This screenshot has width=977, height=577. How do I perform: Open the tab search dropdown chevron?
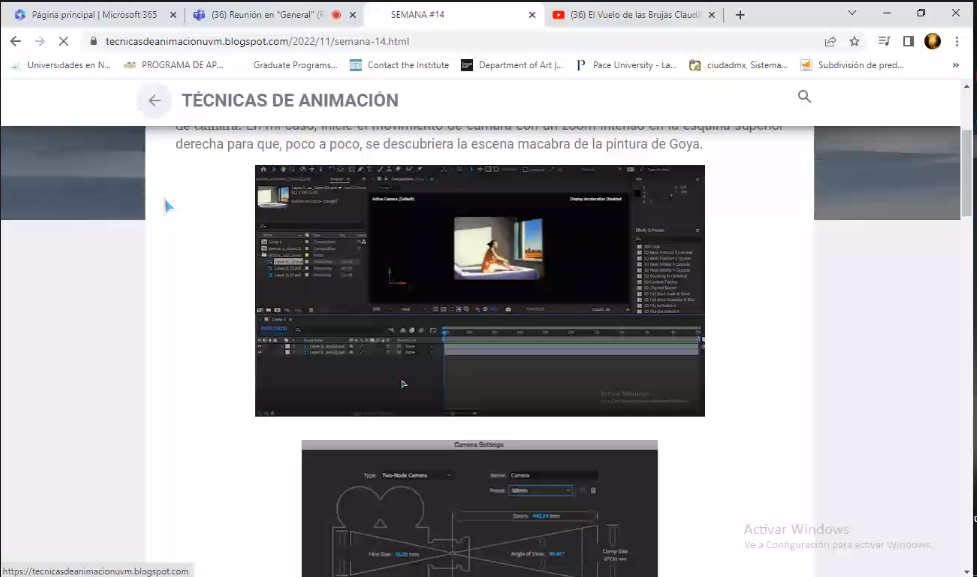click(852, 13)
